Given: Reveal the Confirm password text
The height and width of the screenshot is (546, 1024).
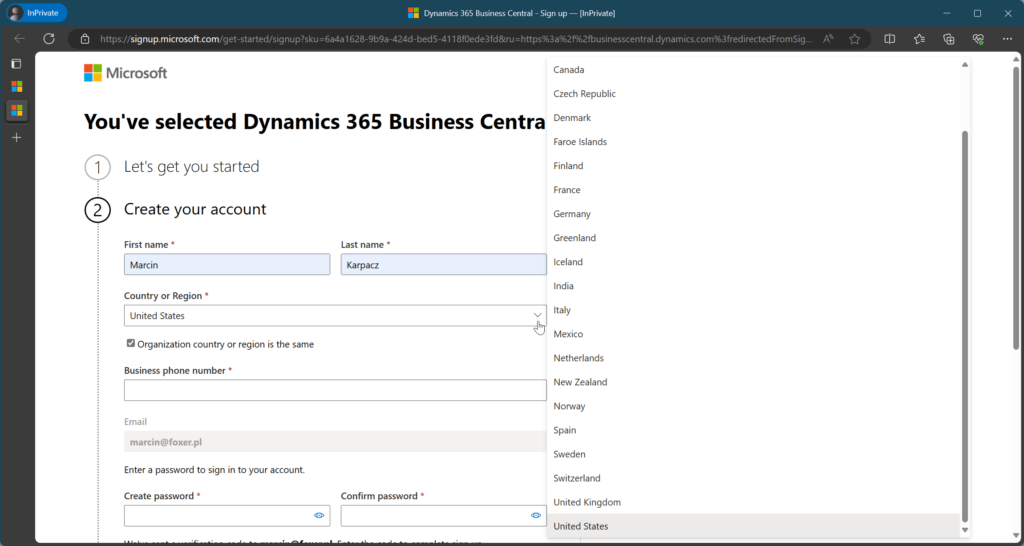Looking at the screenshot, I should [536, 515].
